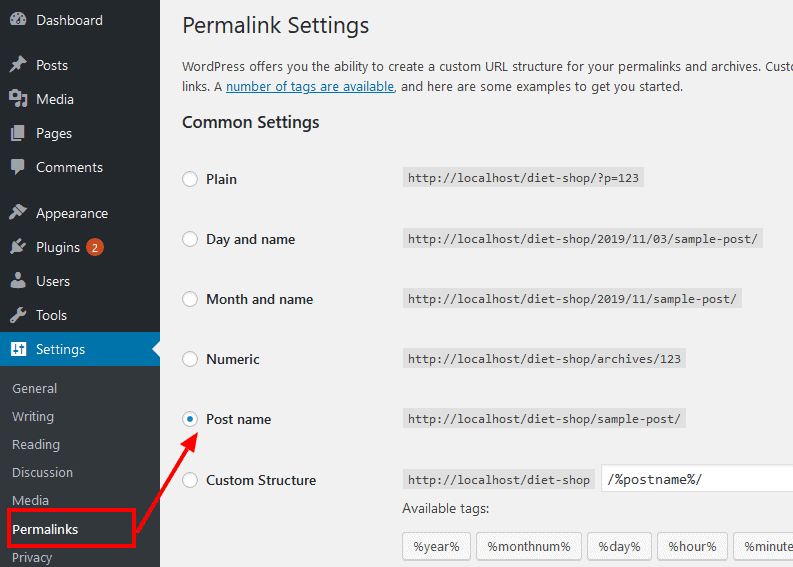Insert the %year% tag button
Viewport: 793px width, 567px height.
tap(436, 546)
